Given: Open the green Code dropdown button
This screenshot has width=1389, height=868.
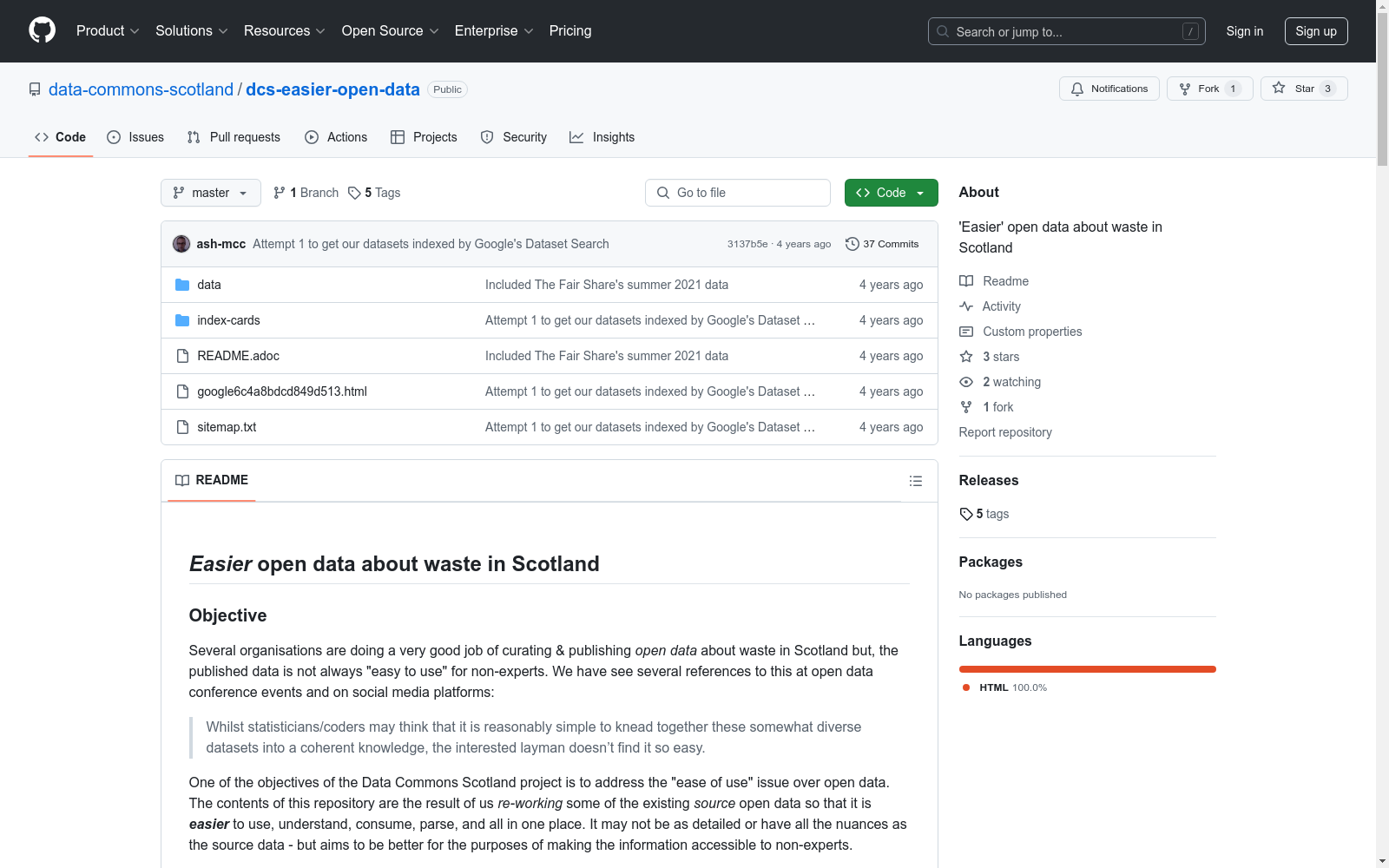Looking at the screenshot, I should pos(891,193).
